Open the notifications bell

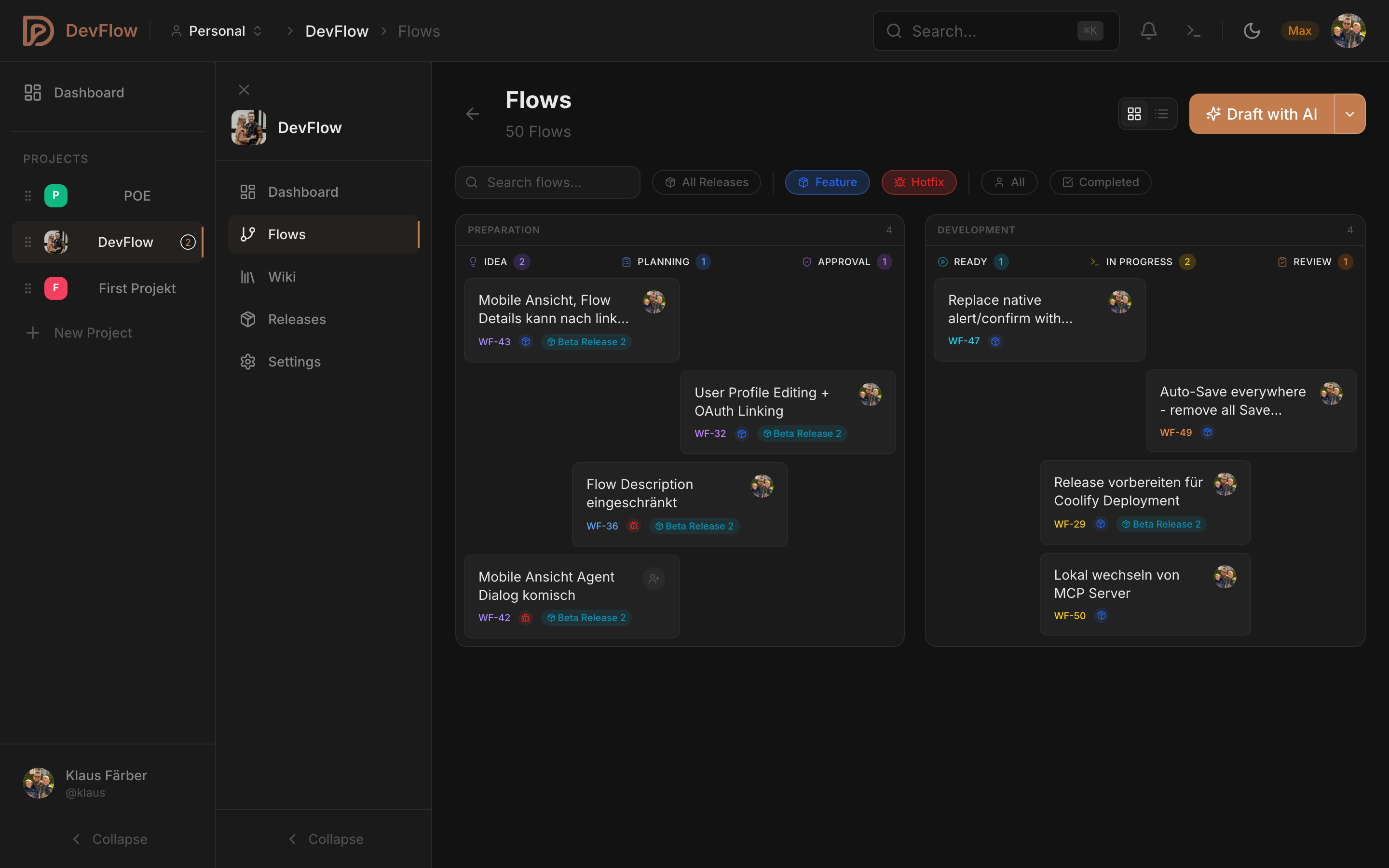[x=1148, y=31]
